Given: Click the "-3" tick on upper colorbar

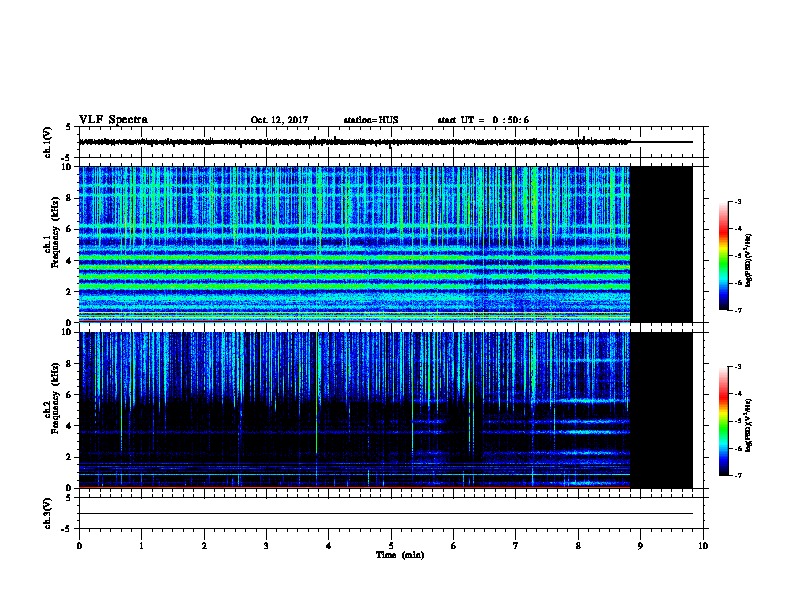Looking at the screenshot, I should [x=737, y=202].
